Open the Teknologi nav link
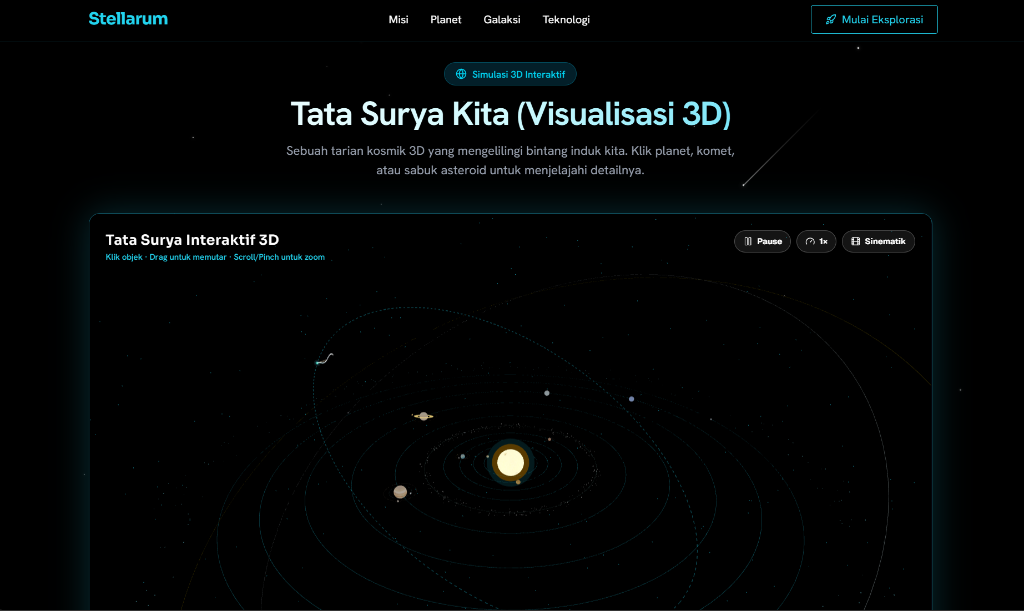The height and width of the screenshot is (611, 1024). [x=566, y=20]
